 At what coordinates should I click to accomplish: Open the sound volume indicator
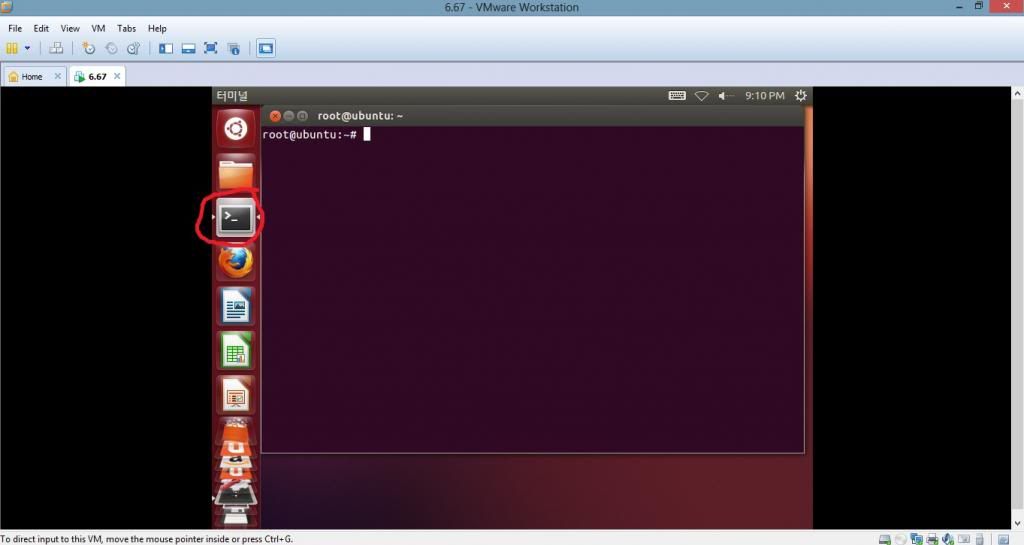(725, 96)
